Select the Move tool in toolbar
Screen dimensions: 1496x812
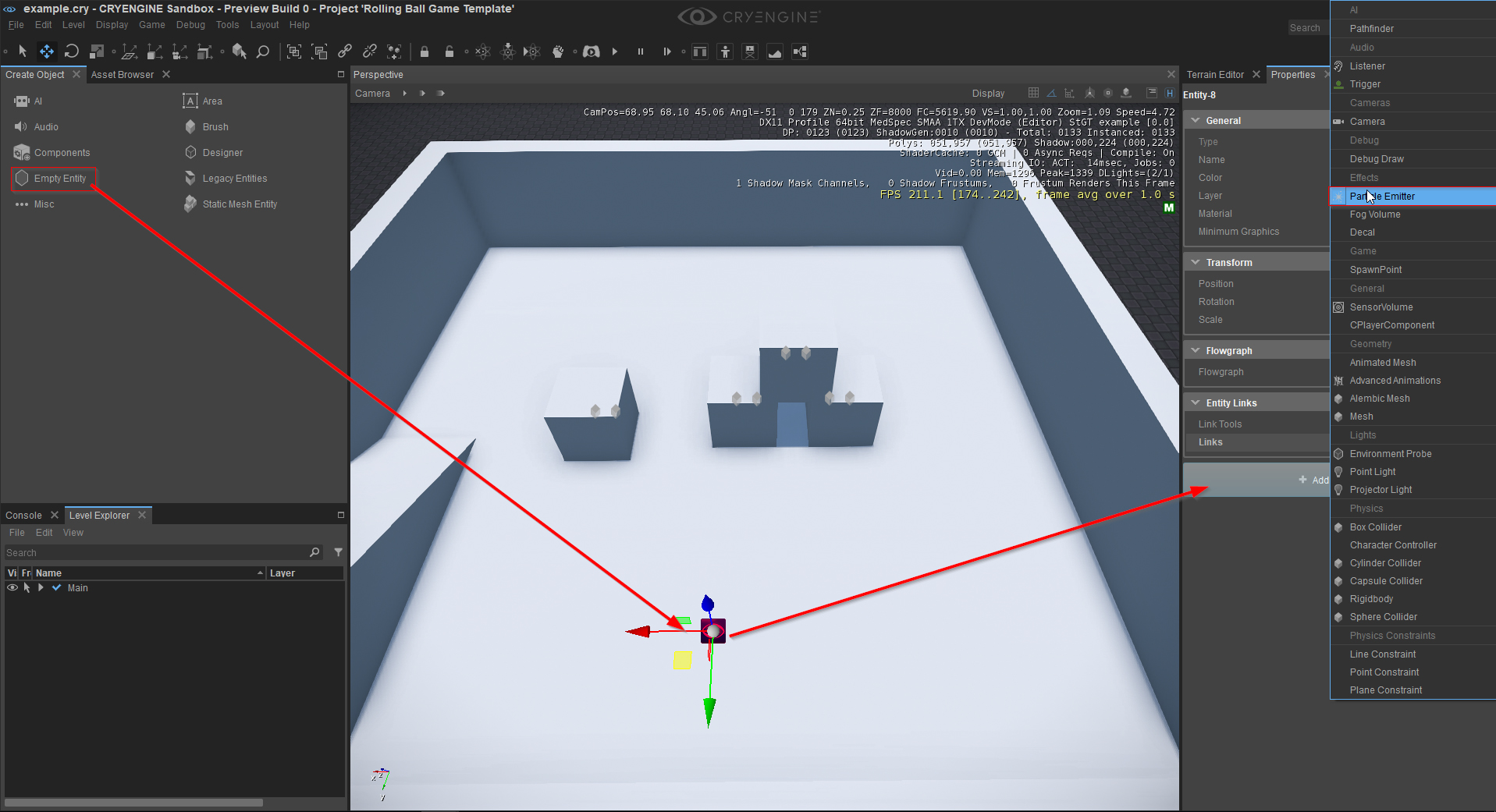pos(47,51)
